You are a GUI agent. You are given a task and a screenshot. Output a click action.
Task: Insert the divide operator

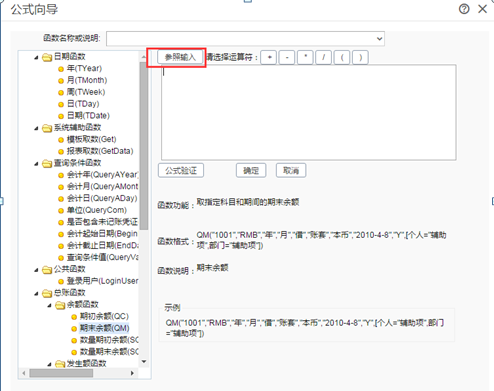click(x=323, y=57)
